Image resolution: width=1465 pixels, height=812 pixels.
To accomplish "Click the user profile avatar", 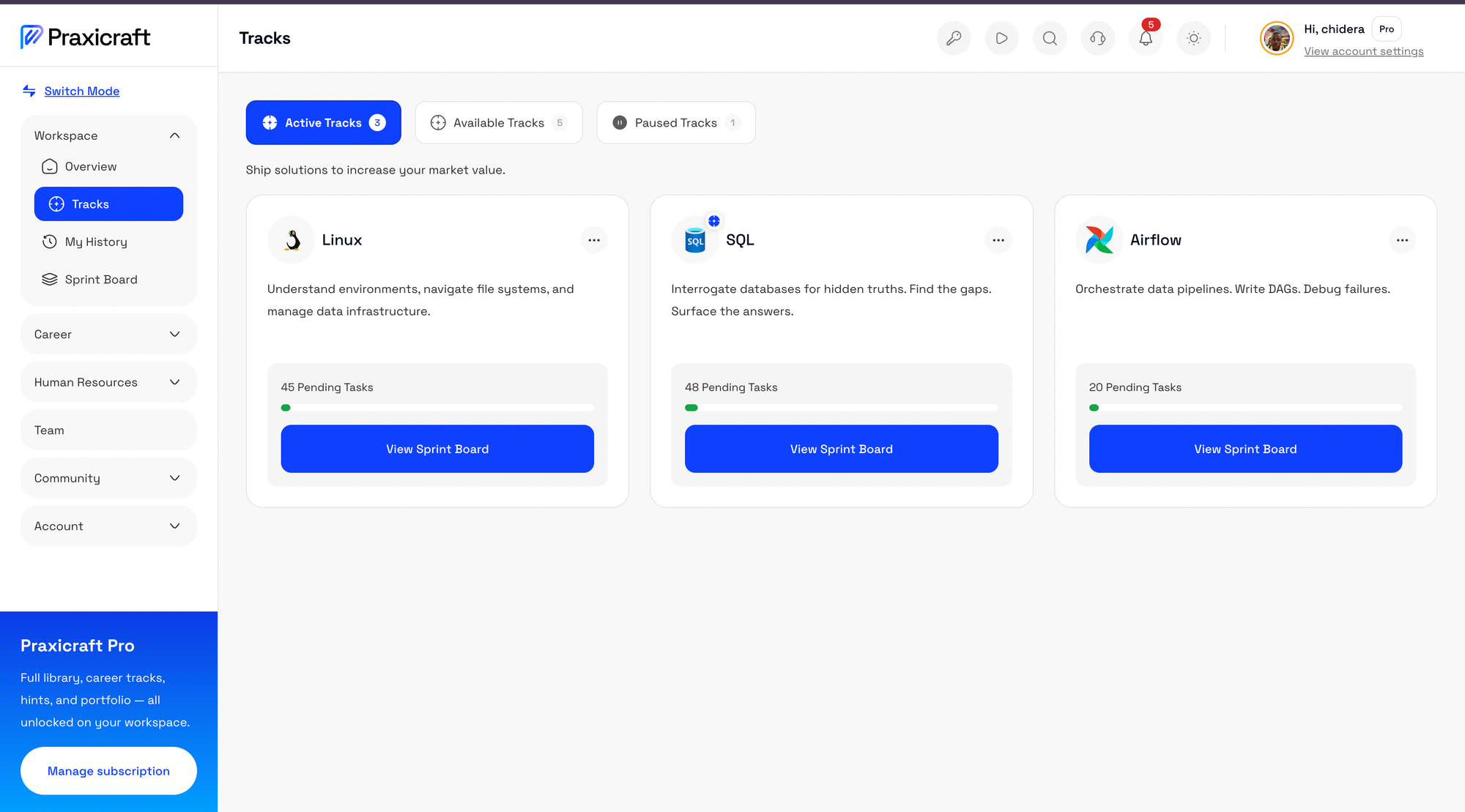I will [1277, 38].
